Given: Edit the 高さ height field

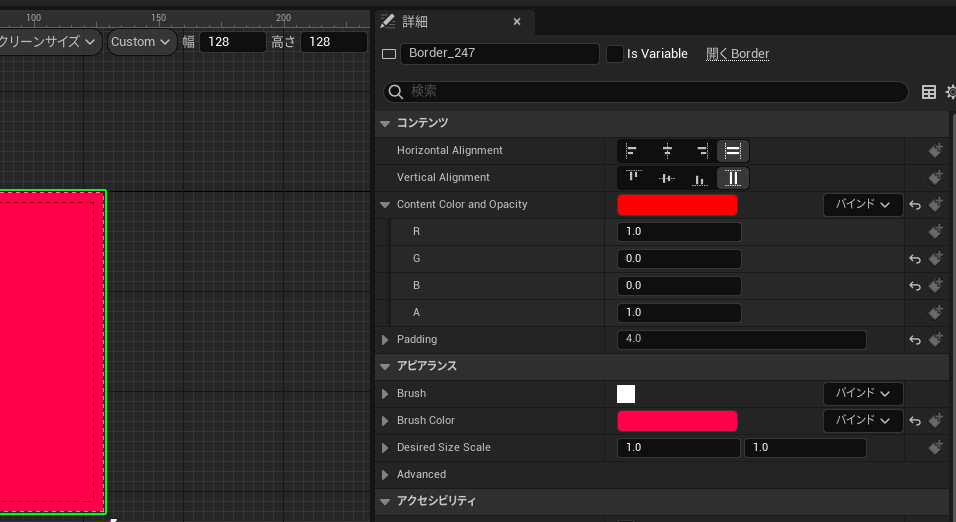Looking at the screenshot, I should click(334, 41).
